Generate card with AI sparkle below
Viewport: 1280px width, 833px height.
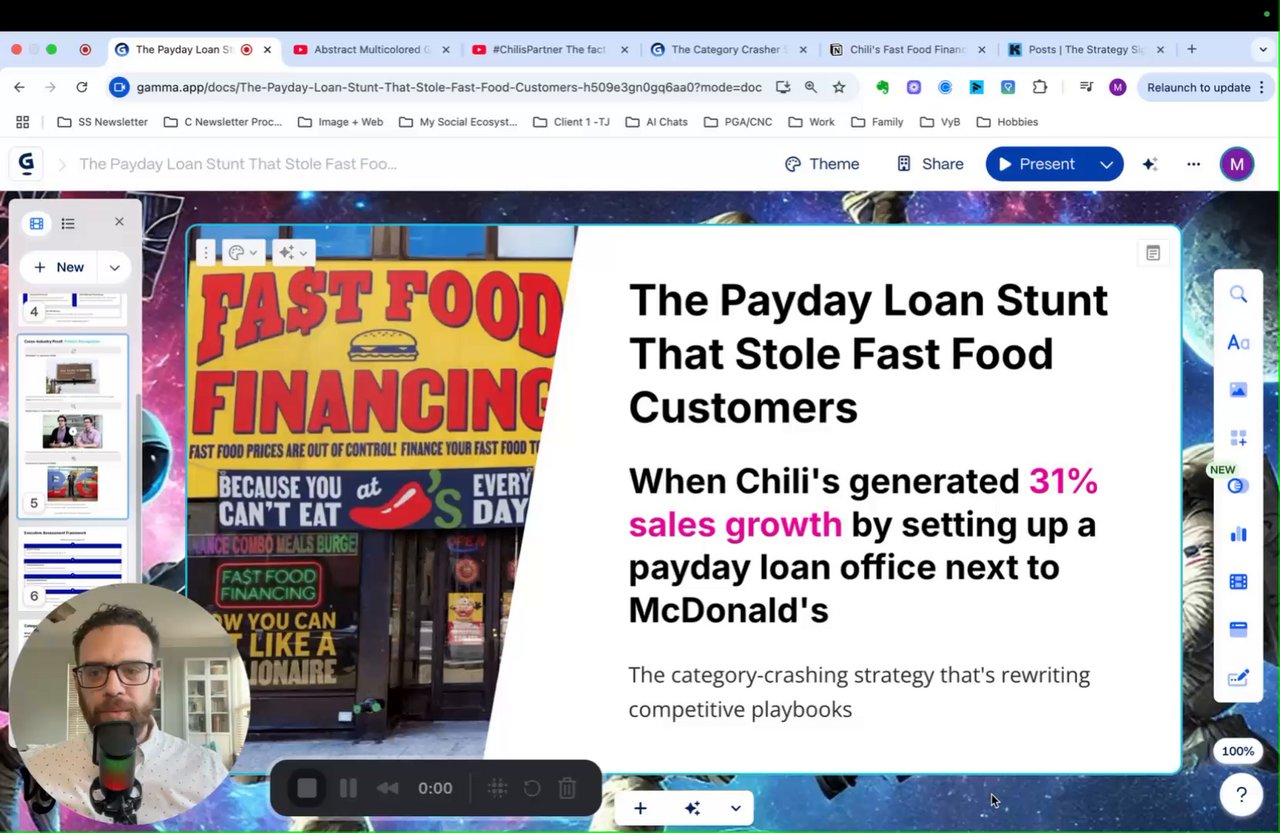(x=692, y=808)
